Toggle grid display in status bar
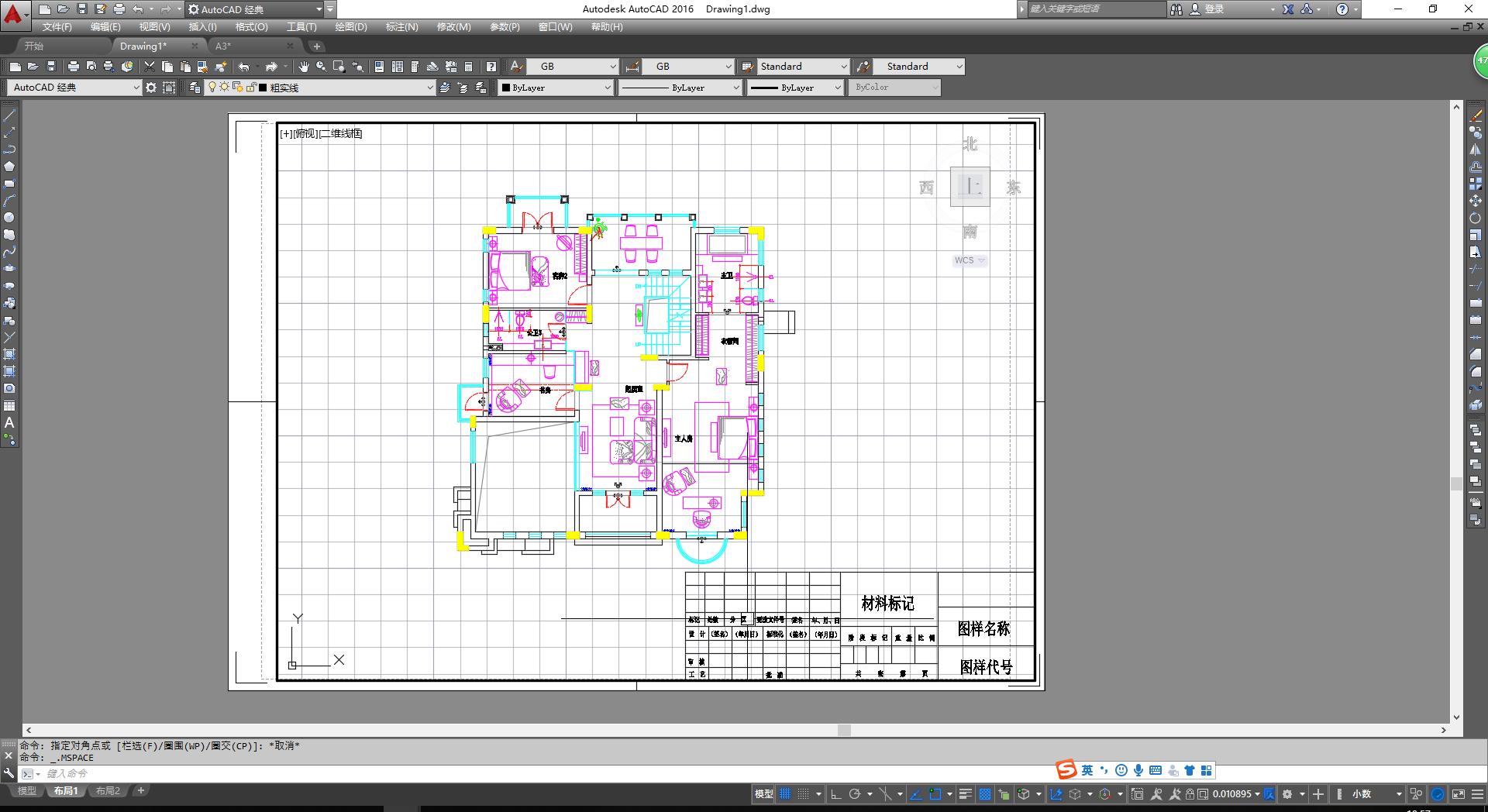 pos(785,794)
